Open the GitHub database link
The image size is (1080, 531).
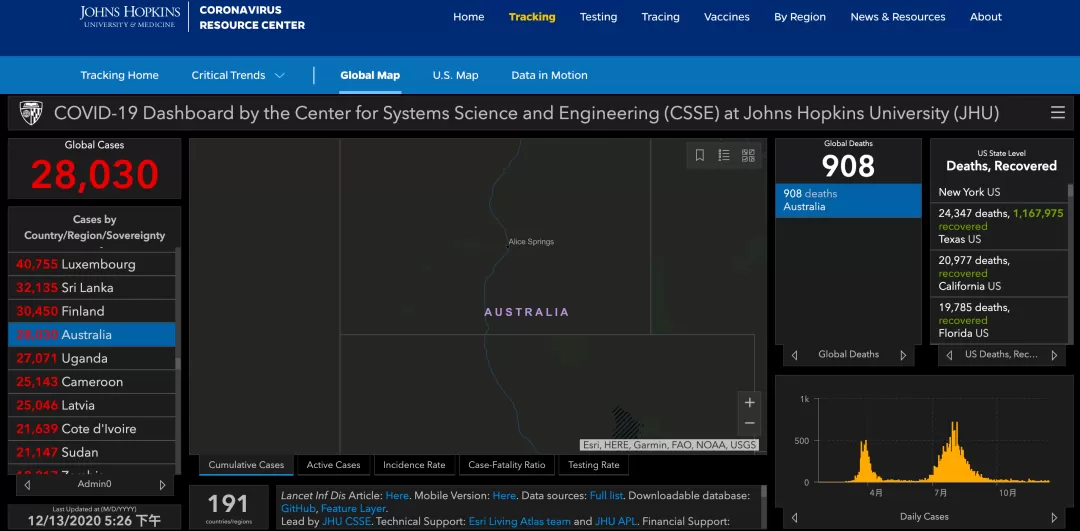tap(298, 508)
